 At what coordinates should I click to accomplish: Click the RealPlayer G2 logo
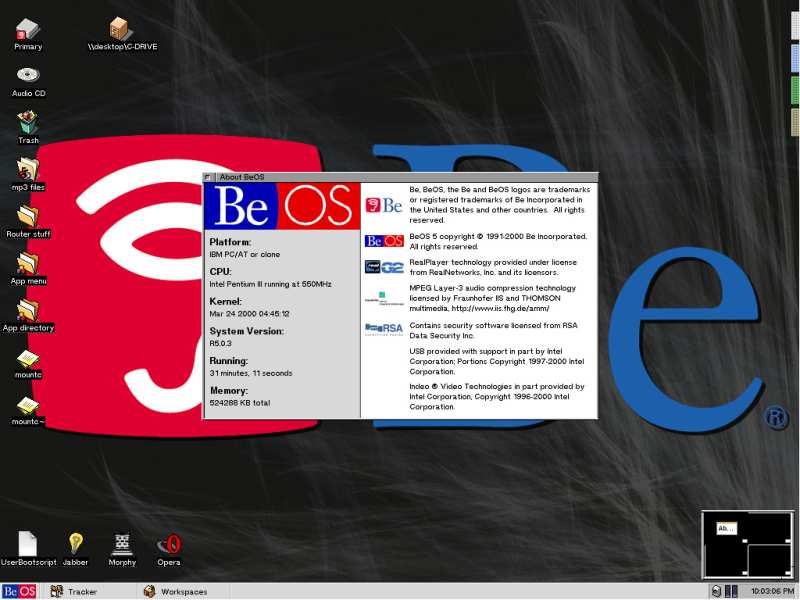[x=384, y=266]
